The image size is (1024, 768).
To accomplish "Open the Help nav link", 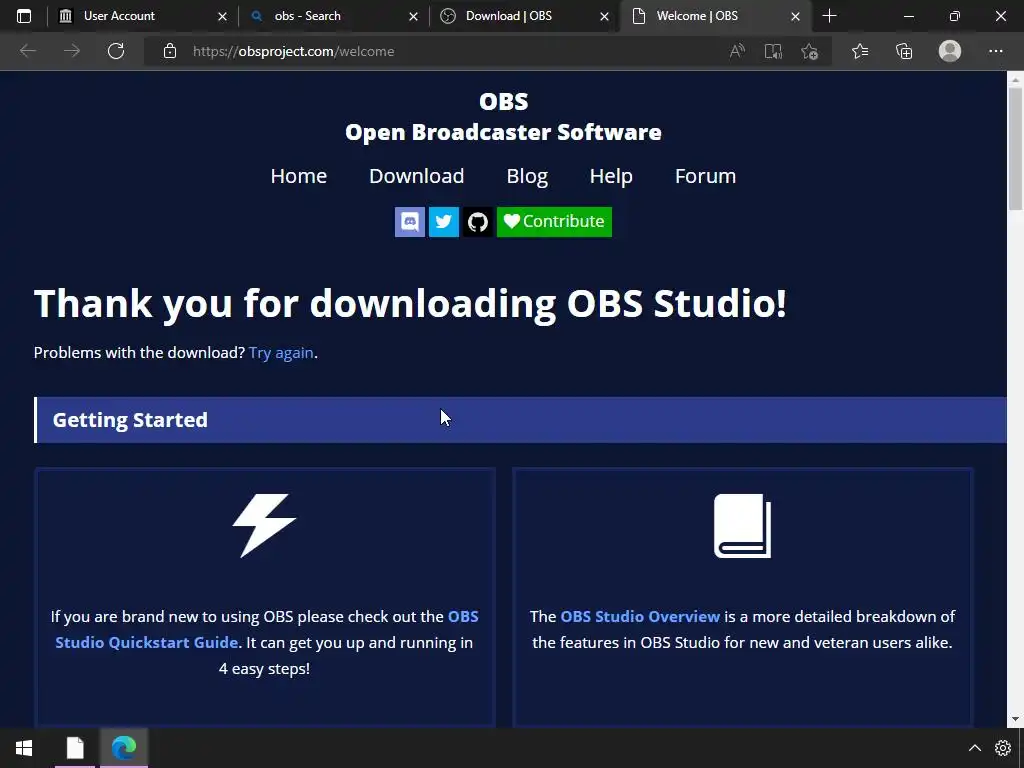I will 611,176.
